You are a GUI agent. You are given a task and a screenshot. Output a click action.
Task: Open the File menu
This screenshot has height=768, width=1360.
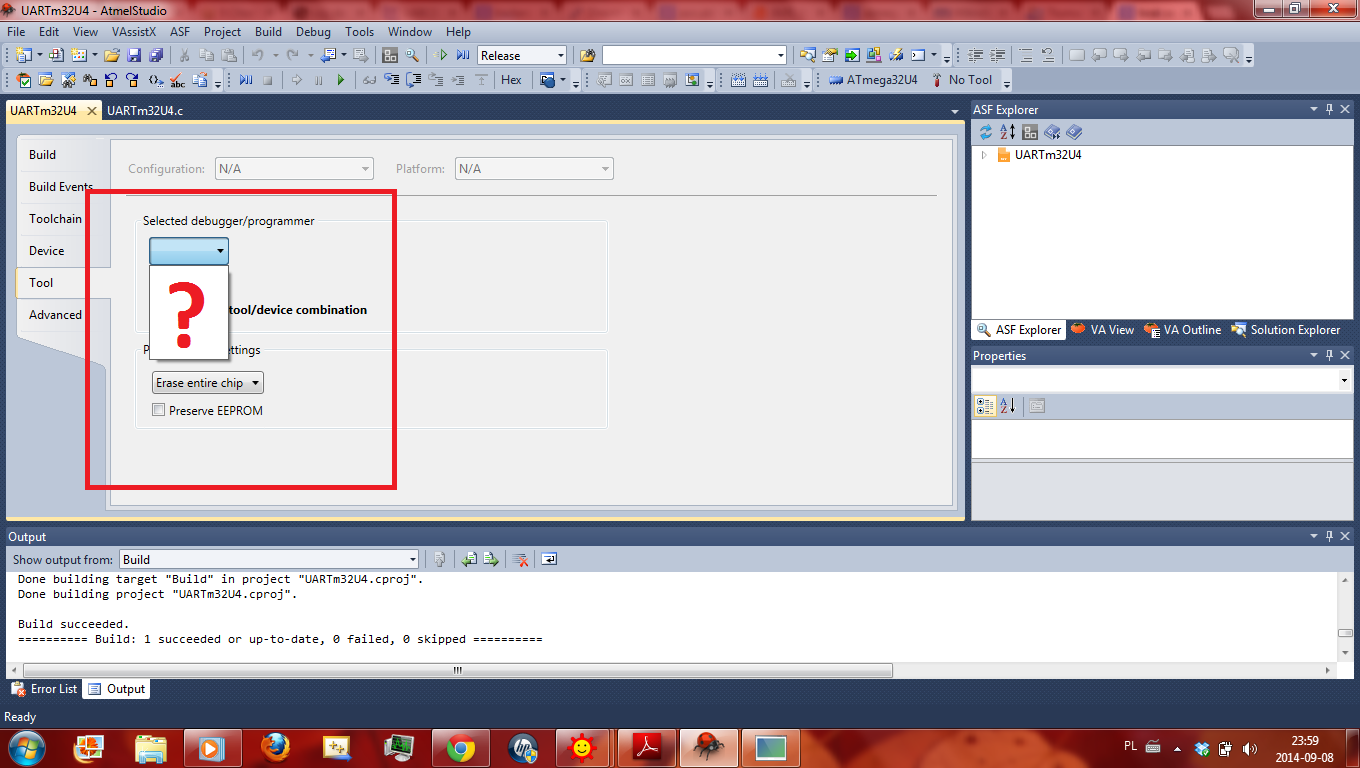[x=15, y=32]
